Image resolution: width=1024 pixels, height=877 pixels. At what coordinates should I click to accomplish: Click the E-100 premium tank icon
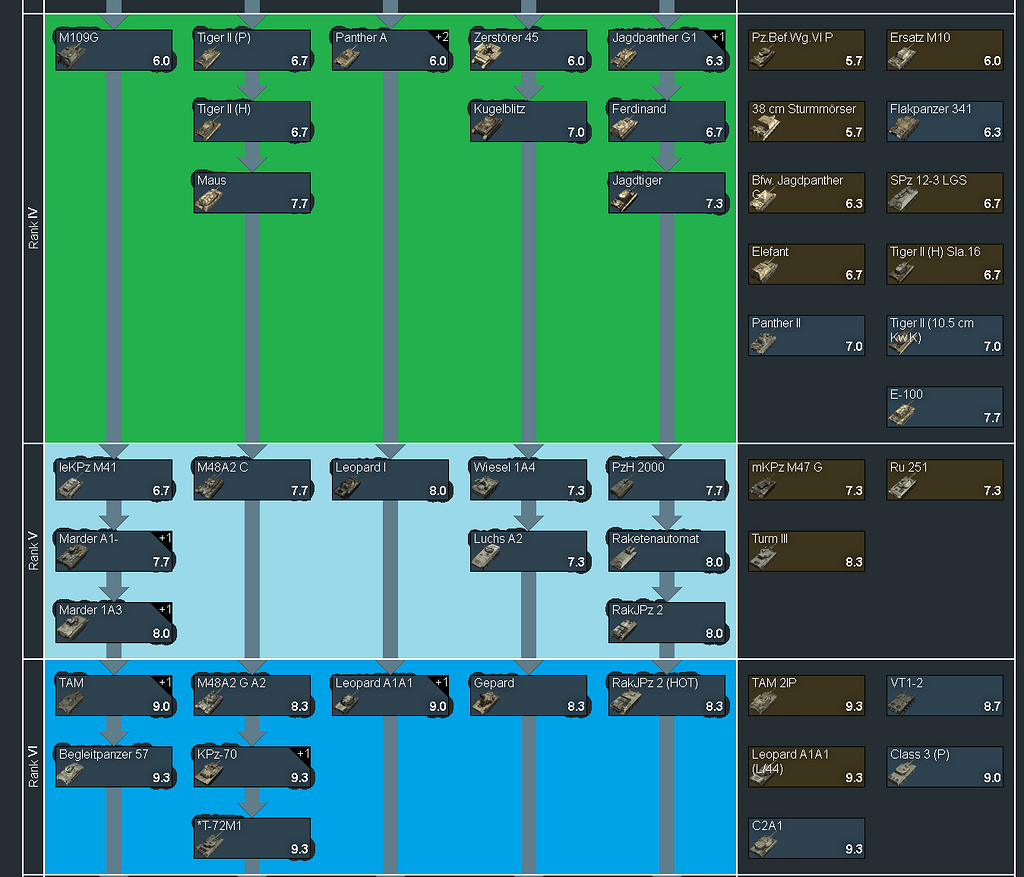(x=944, y=407)
